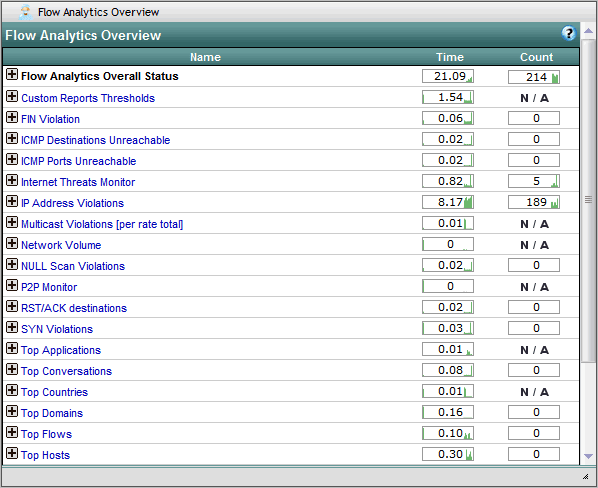
Task: Expand the P2P Monitor row
Action: point(12,285)
